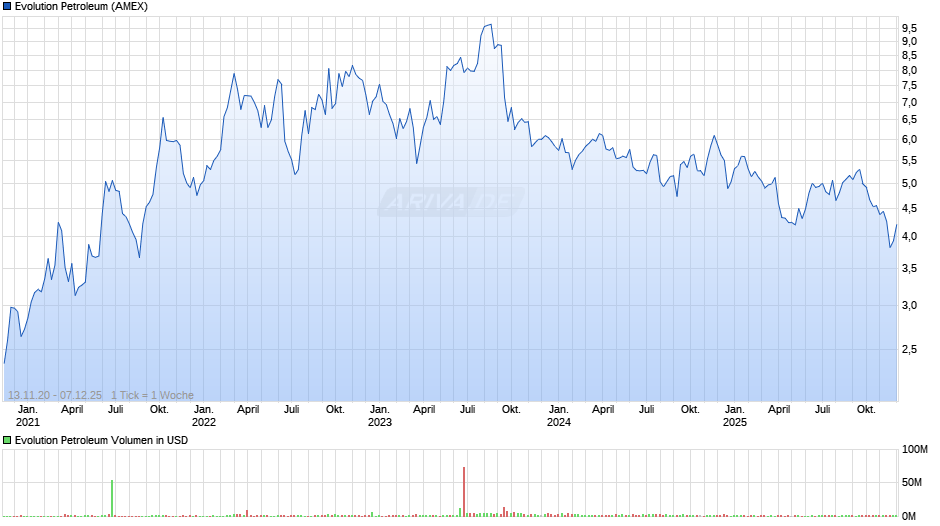Click the '8,5' price axis label
This screenshot has width=940, height=526.
coord(909,56)
